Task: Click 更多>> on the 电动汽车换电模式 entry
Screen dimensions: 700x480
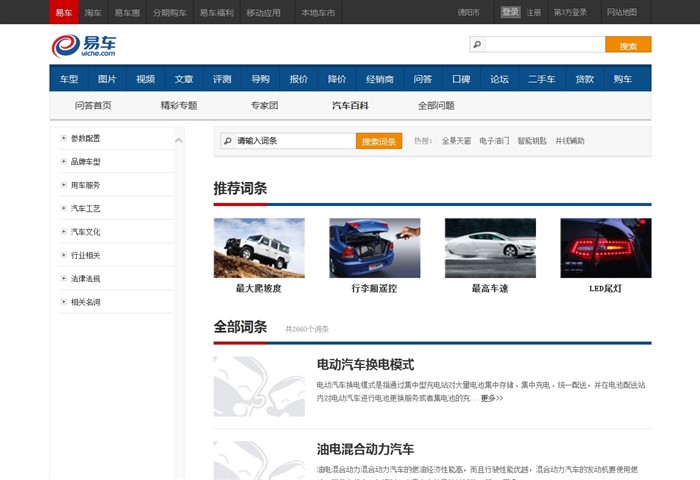Action: (492, 398)
